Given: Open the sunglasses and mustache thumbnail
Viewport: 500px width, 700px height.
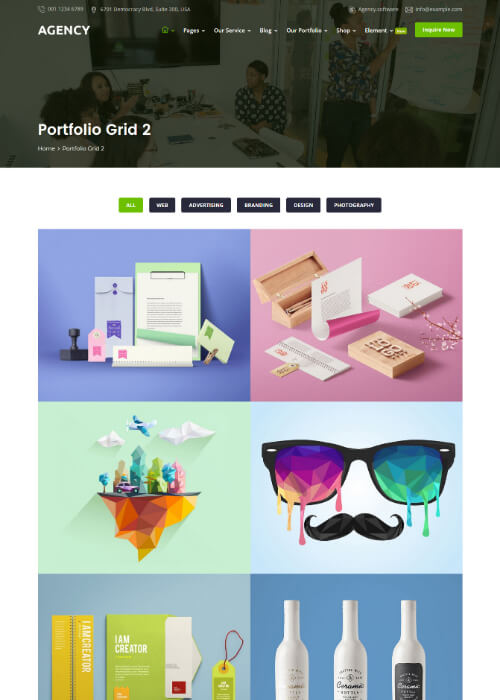Looking at the screenshot, I should (x=356, y=488).
